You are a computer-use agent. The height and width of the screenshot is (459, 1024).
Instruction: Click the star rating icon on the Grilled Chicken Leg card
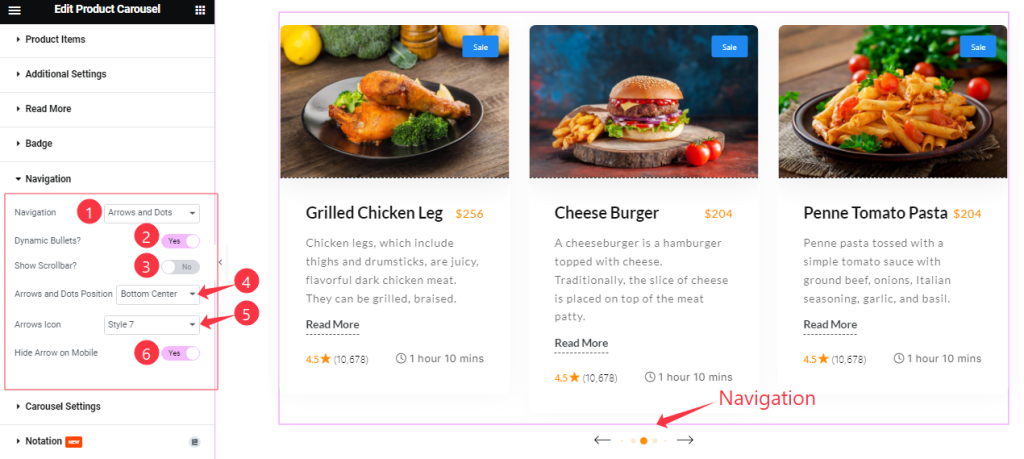(326, 358)
